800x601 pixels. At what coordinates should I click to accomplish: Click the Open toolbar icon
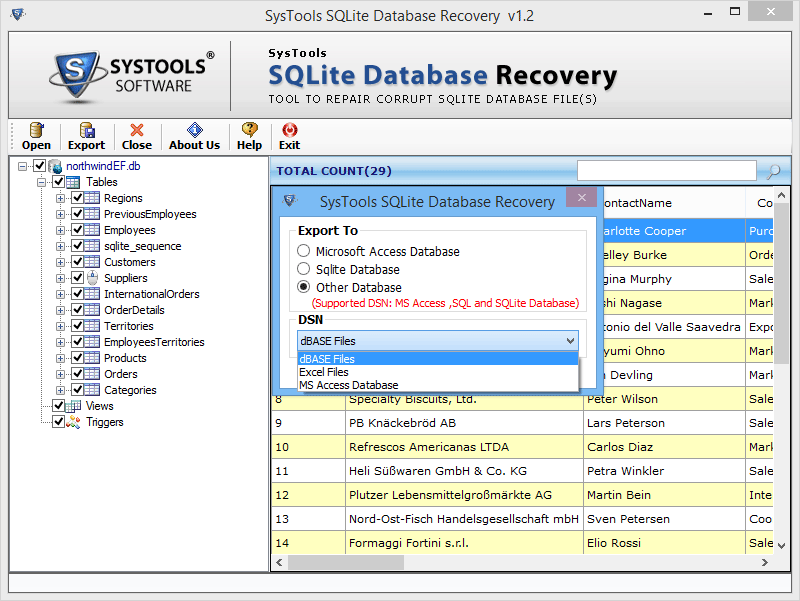click(36, 130)
